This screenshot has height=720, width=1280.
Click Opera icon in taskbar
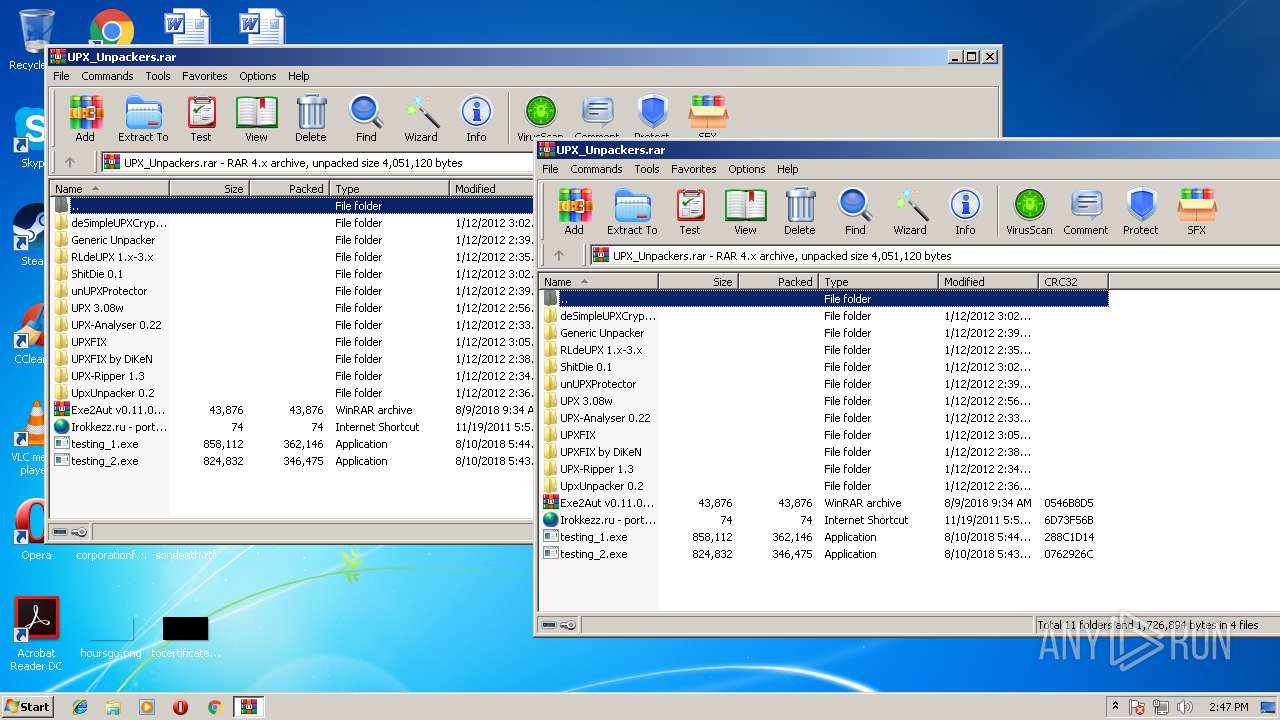pos(180,707)
